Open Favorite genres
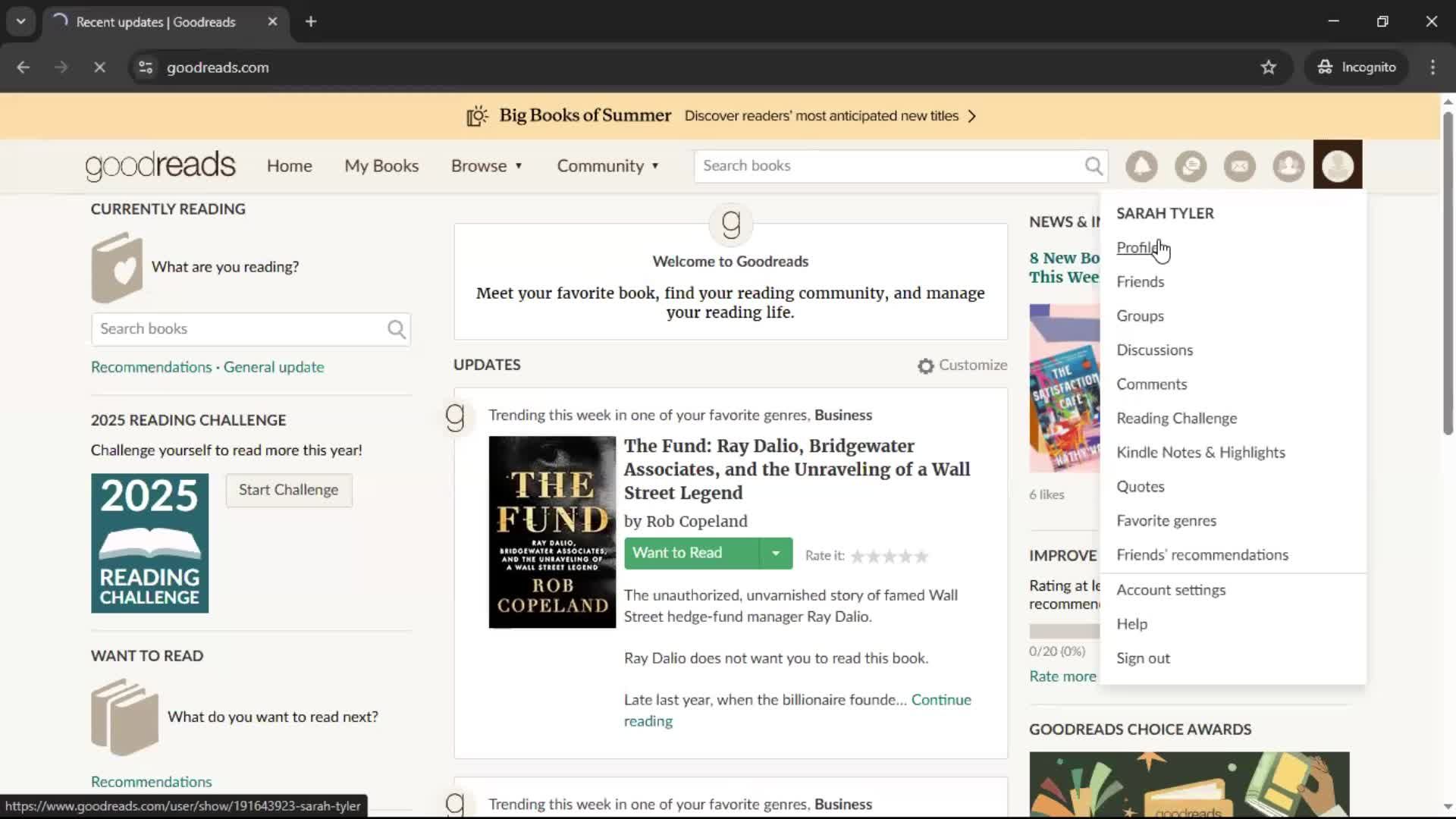 coord(1166,521)
